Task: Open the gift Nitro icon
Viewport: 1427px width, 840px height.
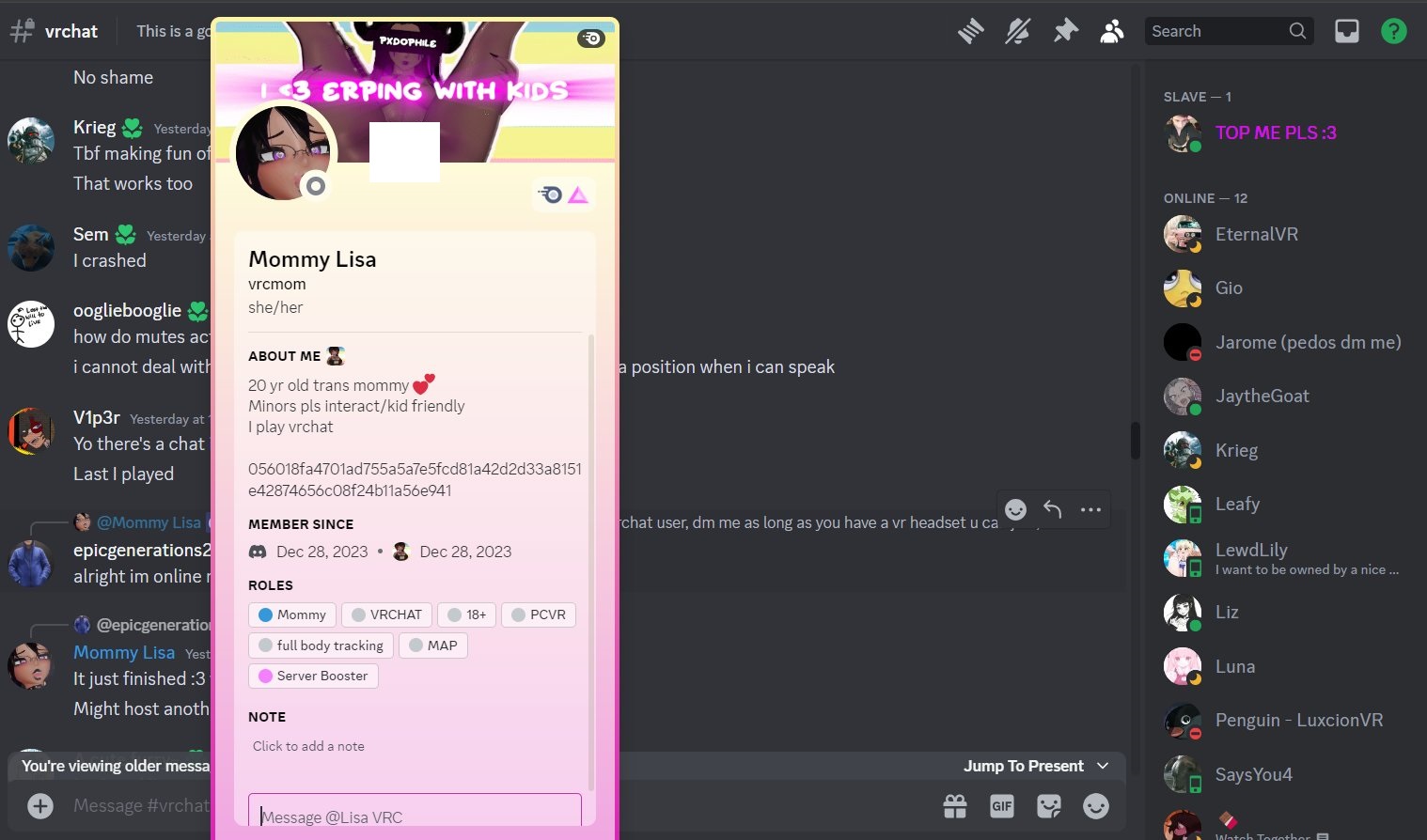Action: tap(955, 806)
